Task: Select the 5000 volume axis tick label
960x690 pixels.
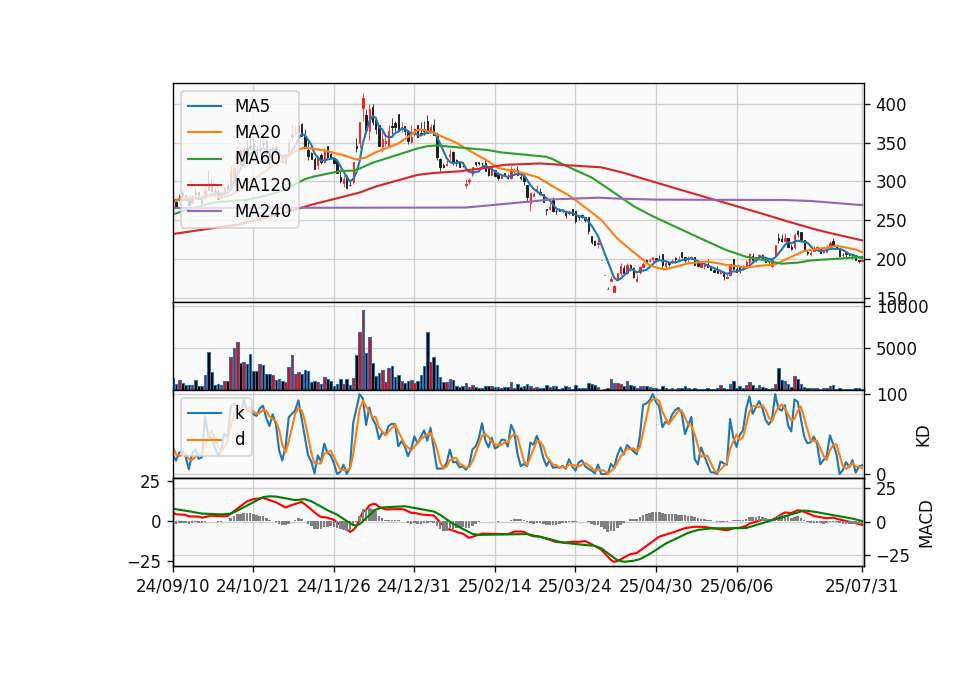Action: (x=896, y=350)
